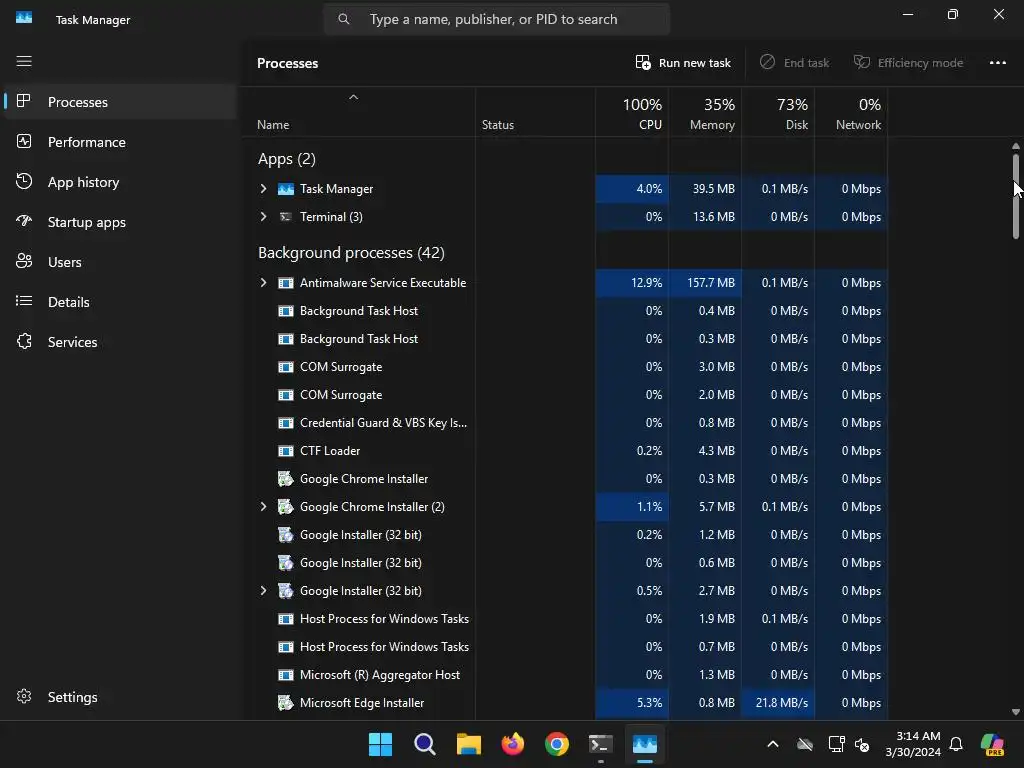The image size is (1024, 768).
Task: Sort processes by CPU column
Action: point(632,112)
